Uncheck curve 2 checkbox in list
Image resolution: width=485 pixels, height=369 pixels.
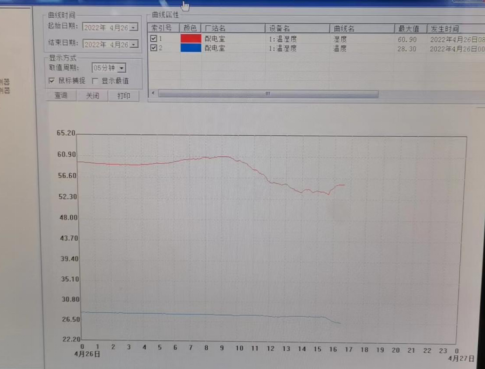click(153, 48)
